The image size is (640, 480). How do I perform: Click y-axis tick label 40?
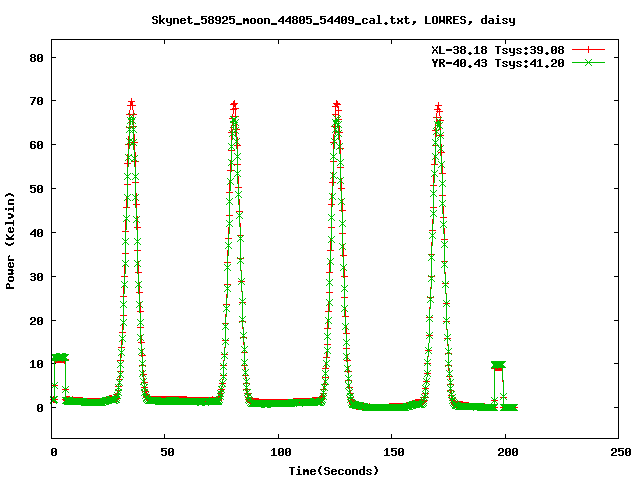pyautogui.click(x=36, y=233)
